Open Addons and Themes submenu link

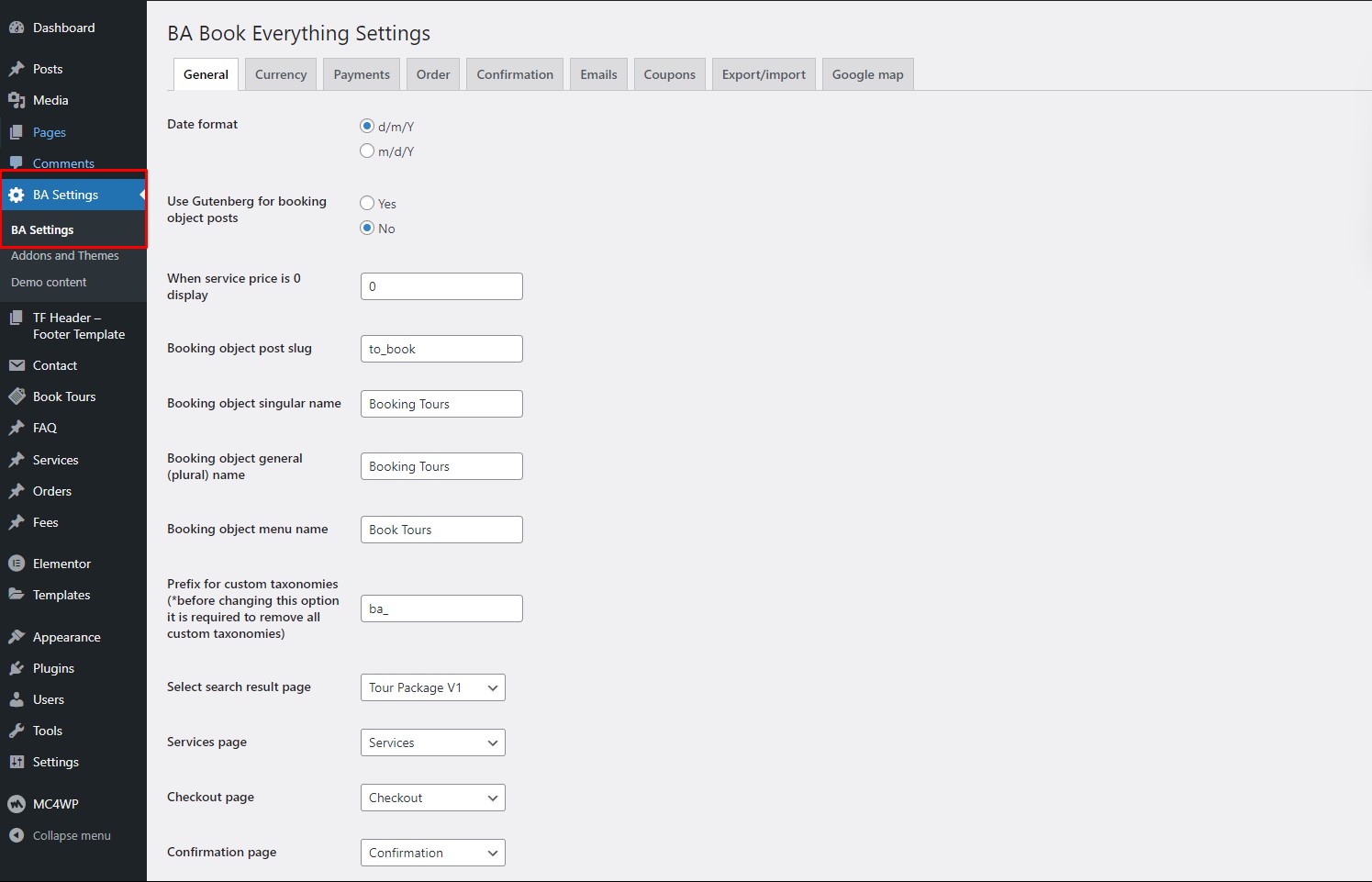tap(65, 255)
